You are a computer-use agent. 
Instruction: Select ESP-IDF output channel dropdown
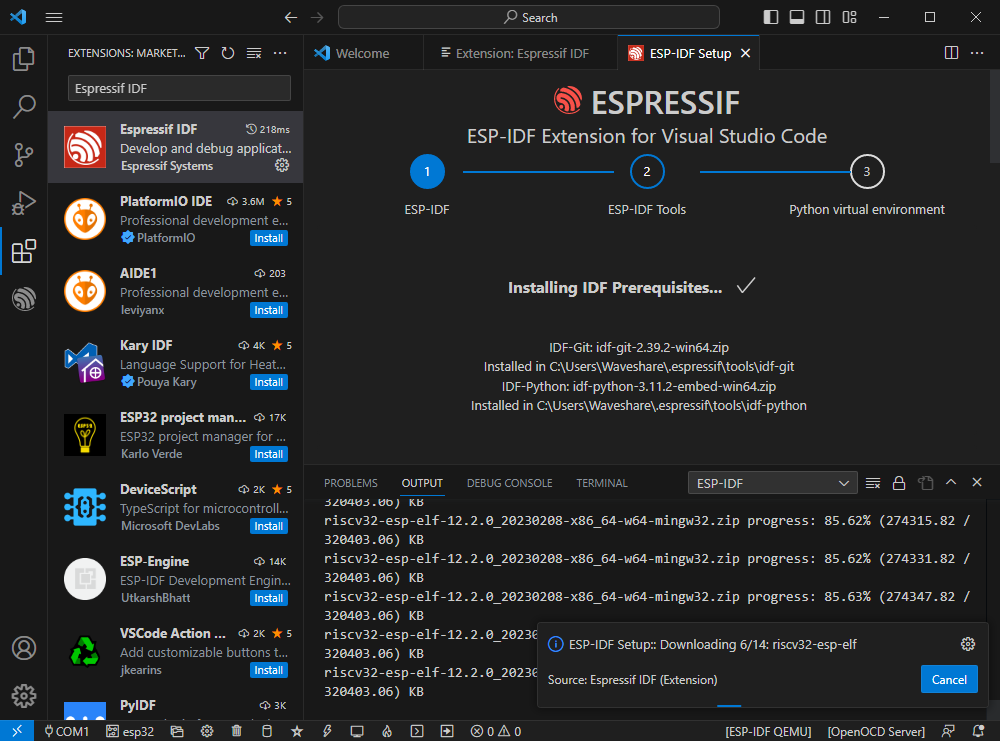772,483
